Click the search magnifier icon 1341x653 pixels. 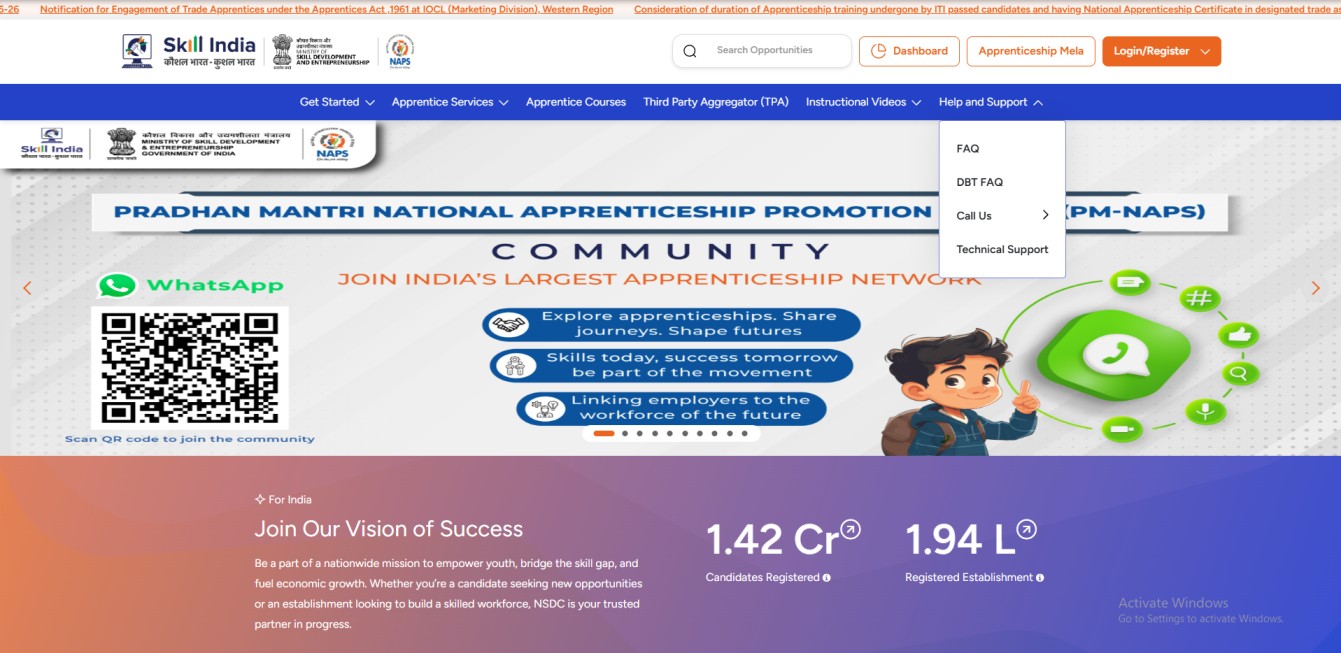(x=690, y=50)
